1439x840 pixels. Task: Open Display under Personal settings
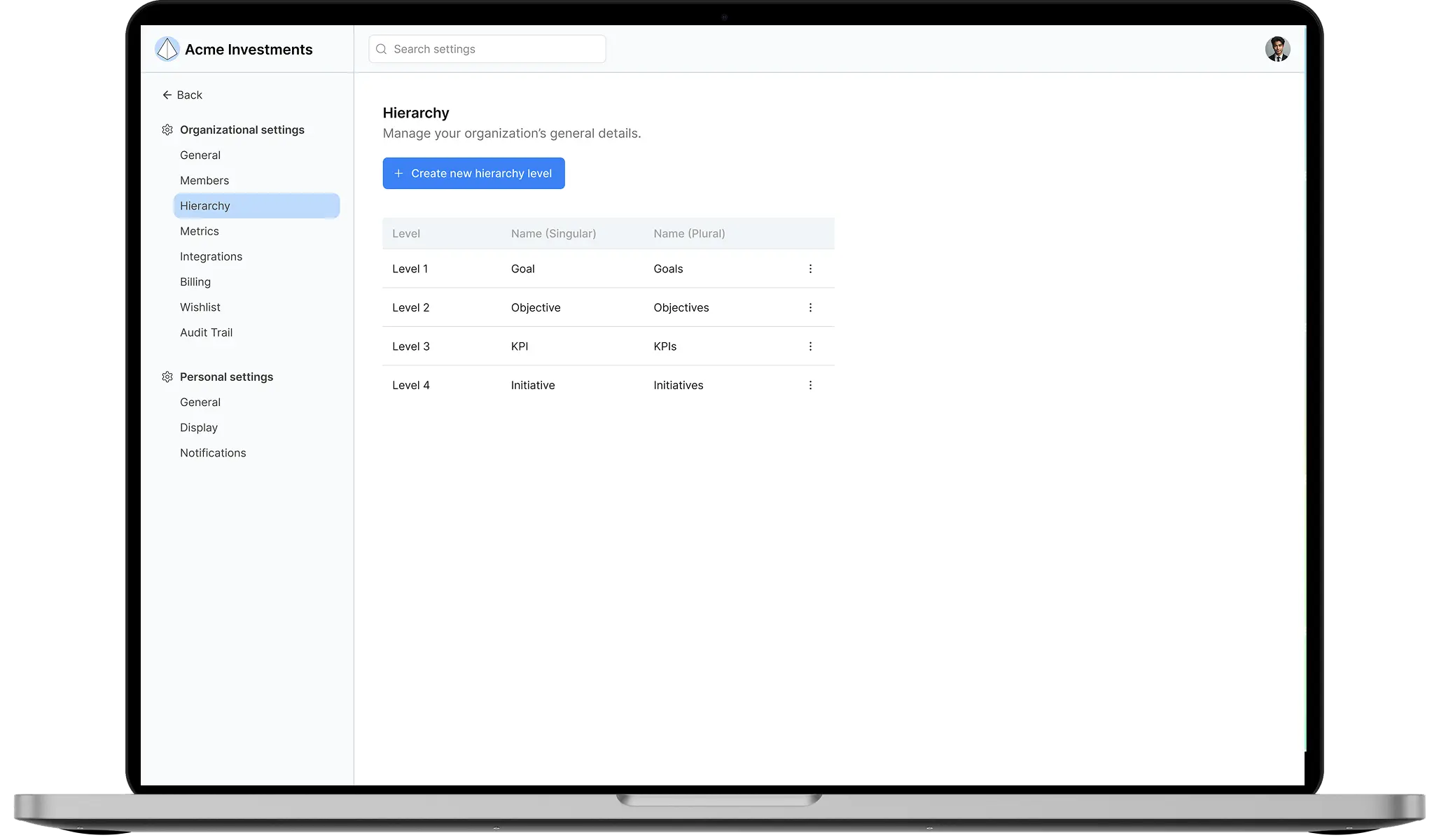point(199,428)
